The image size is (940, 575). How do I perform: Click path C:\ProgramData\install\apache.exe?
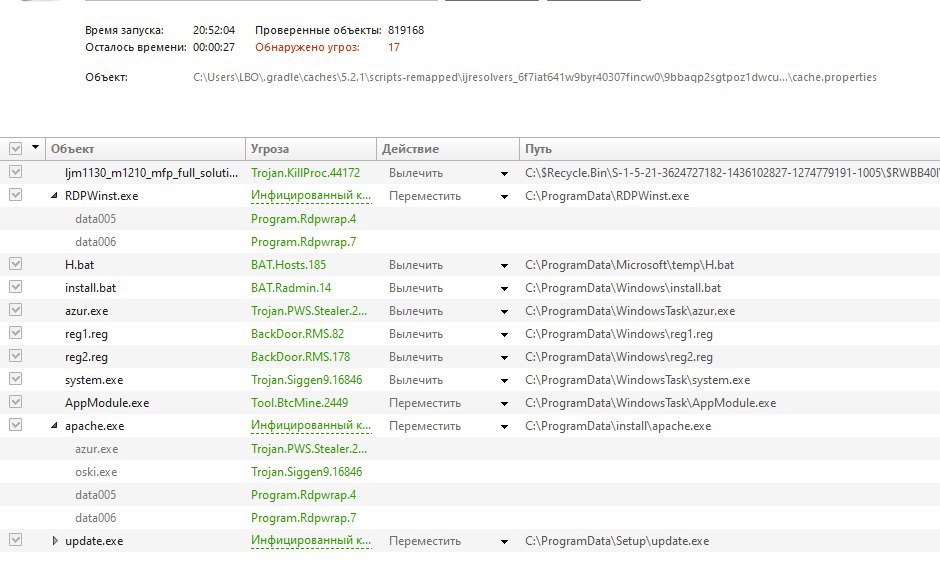point(617,426)
